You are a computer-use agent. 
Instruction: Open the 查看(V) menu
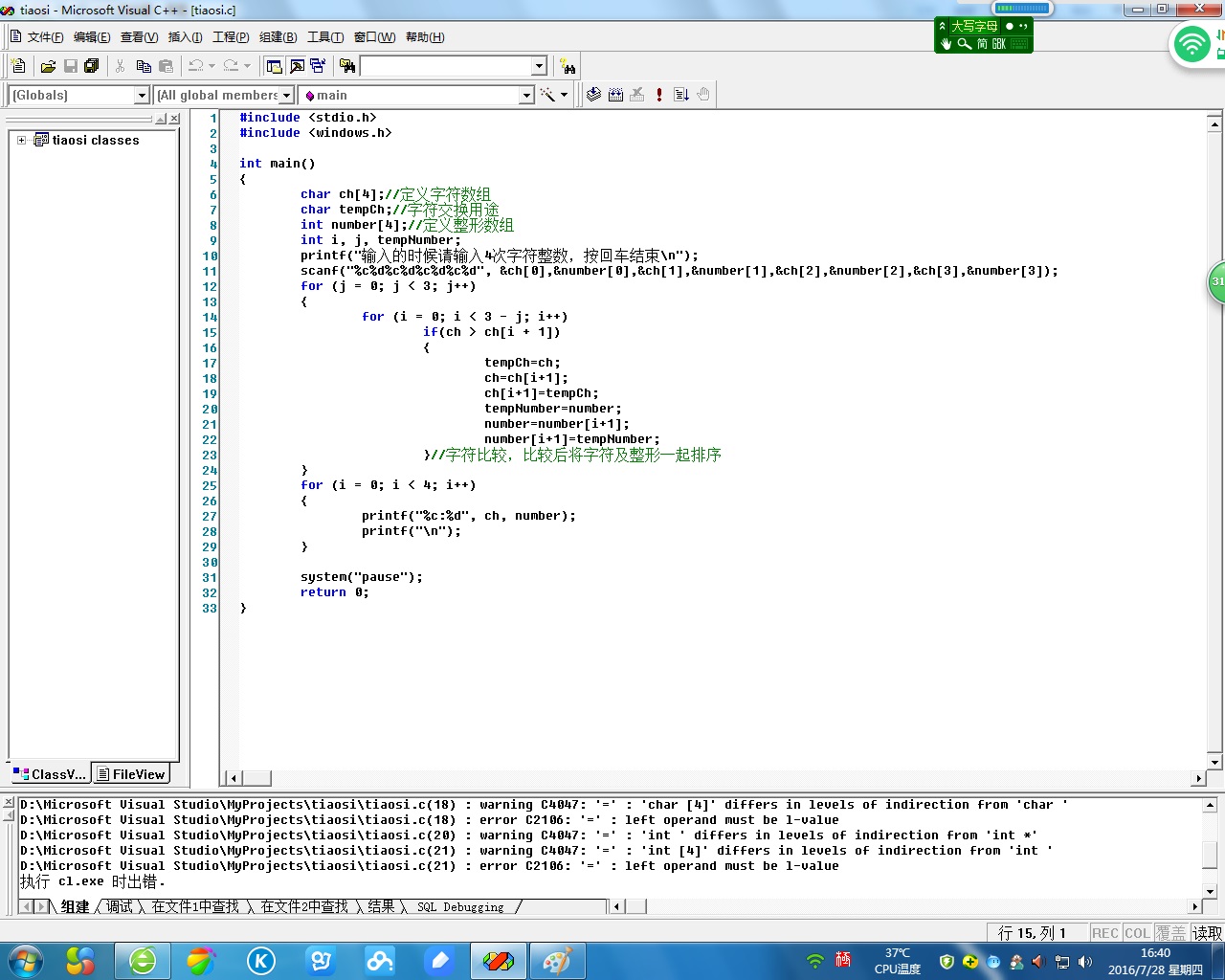pyautogui.click(x=139, y=37)
